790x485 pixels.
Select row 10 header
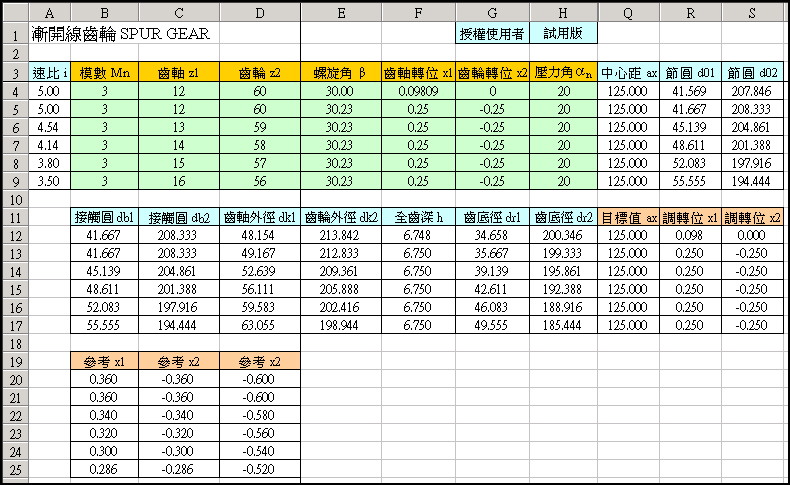click(15, 199)
